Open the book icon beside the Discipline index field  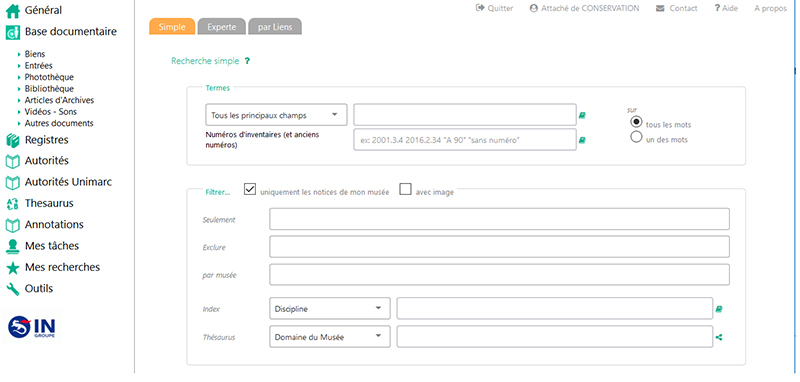719,309
